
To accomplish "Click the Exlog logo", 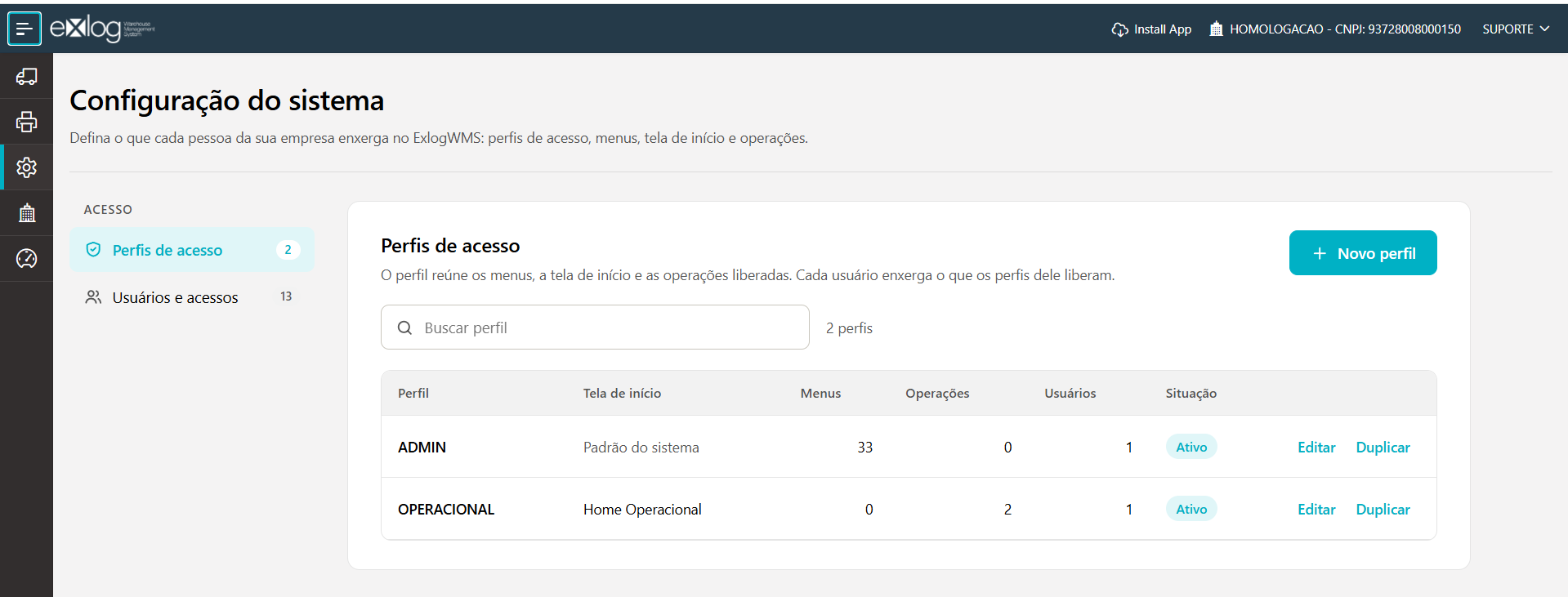I will click(102, 29).
